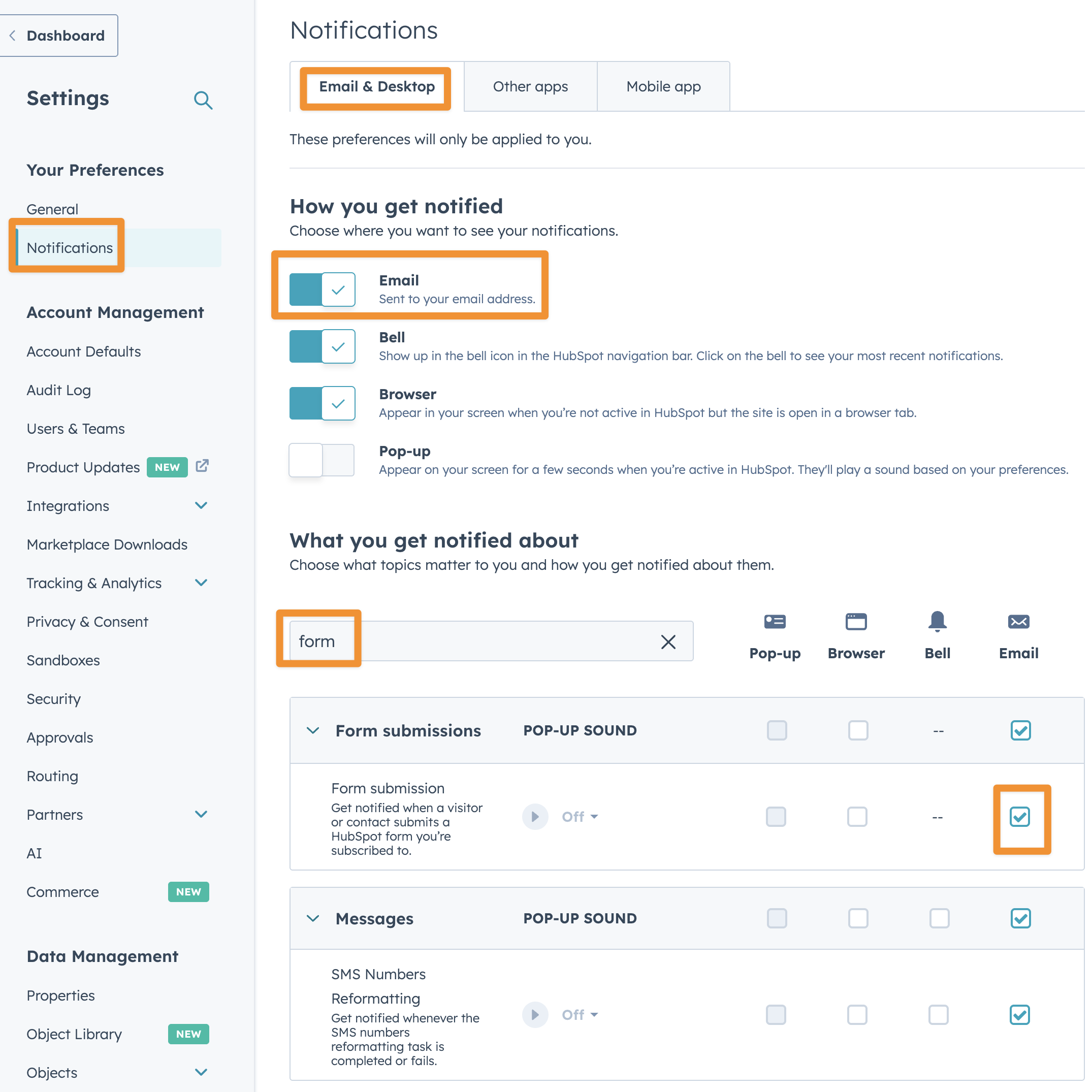Open Form submission sound Off dropdown

580,817
